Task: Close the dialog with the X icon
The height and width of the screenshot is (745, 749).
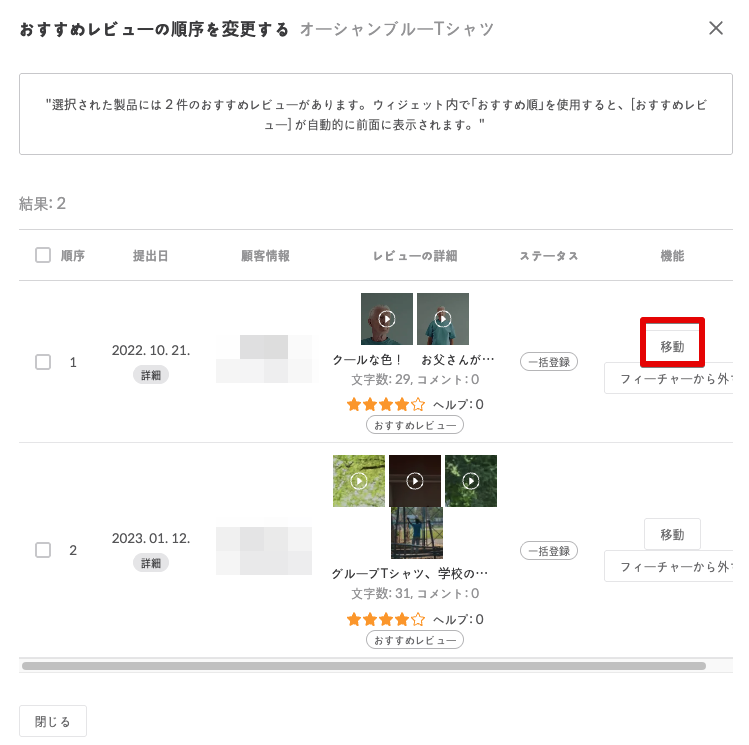Action: pos(716,28)
